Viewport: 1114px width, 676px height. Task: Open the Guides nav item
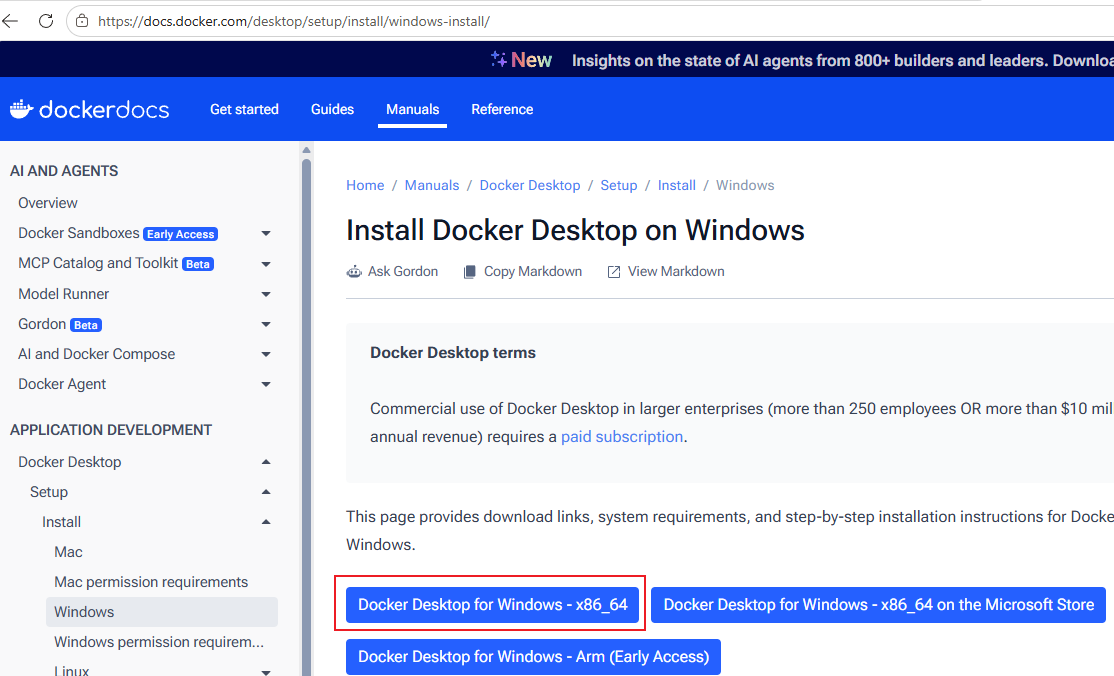332,109
